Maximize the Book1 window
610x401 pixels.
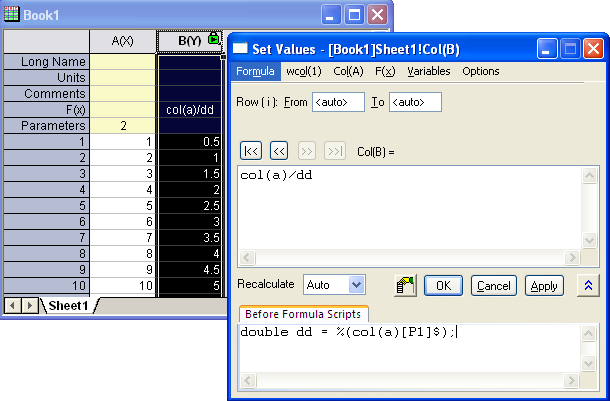point(354,15)
